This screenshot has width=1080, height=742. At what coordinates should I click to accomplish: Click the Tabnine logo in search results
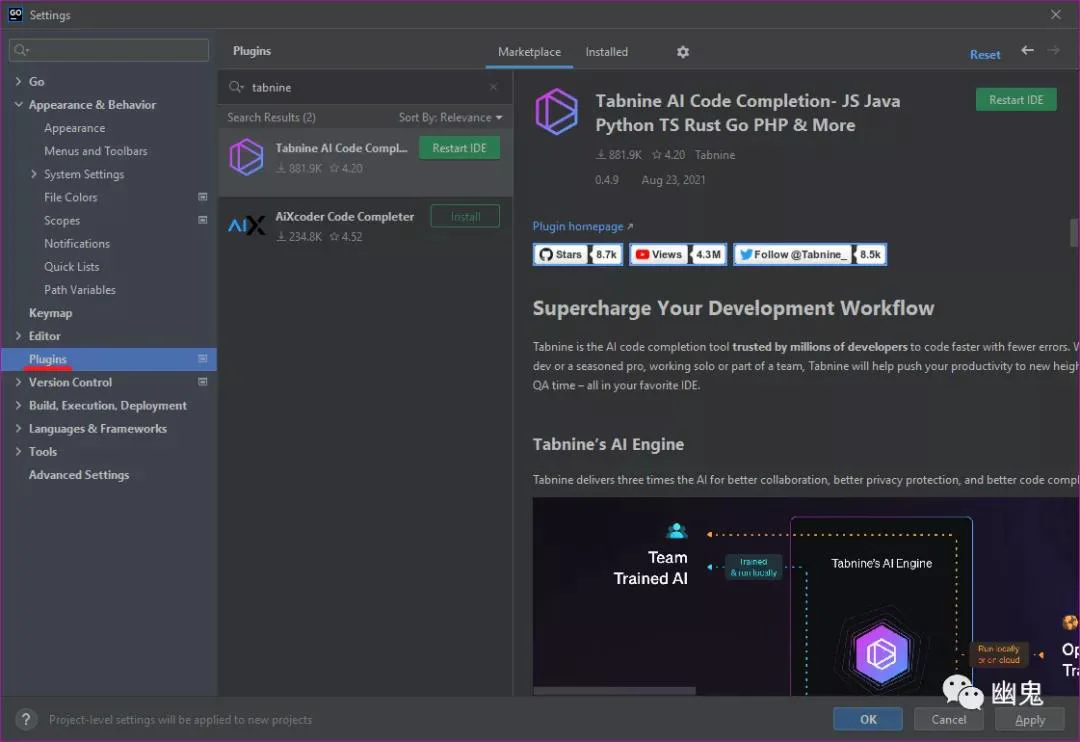click(x=246, y=157)
